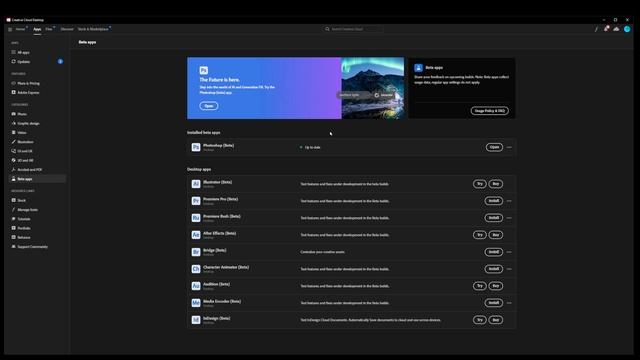
Task: Open Stock resource link in sidebar
Action: coord(37,200)
